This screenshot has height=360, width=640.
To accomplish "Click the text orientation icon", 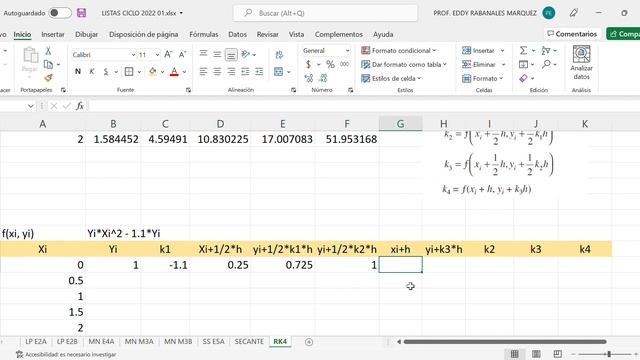I will [245, 54].
